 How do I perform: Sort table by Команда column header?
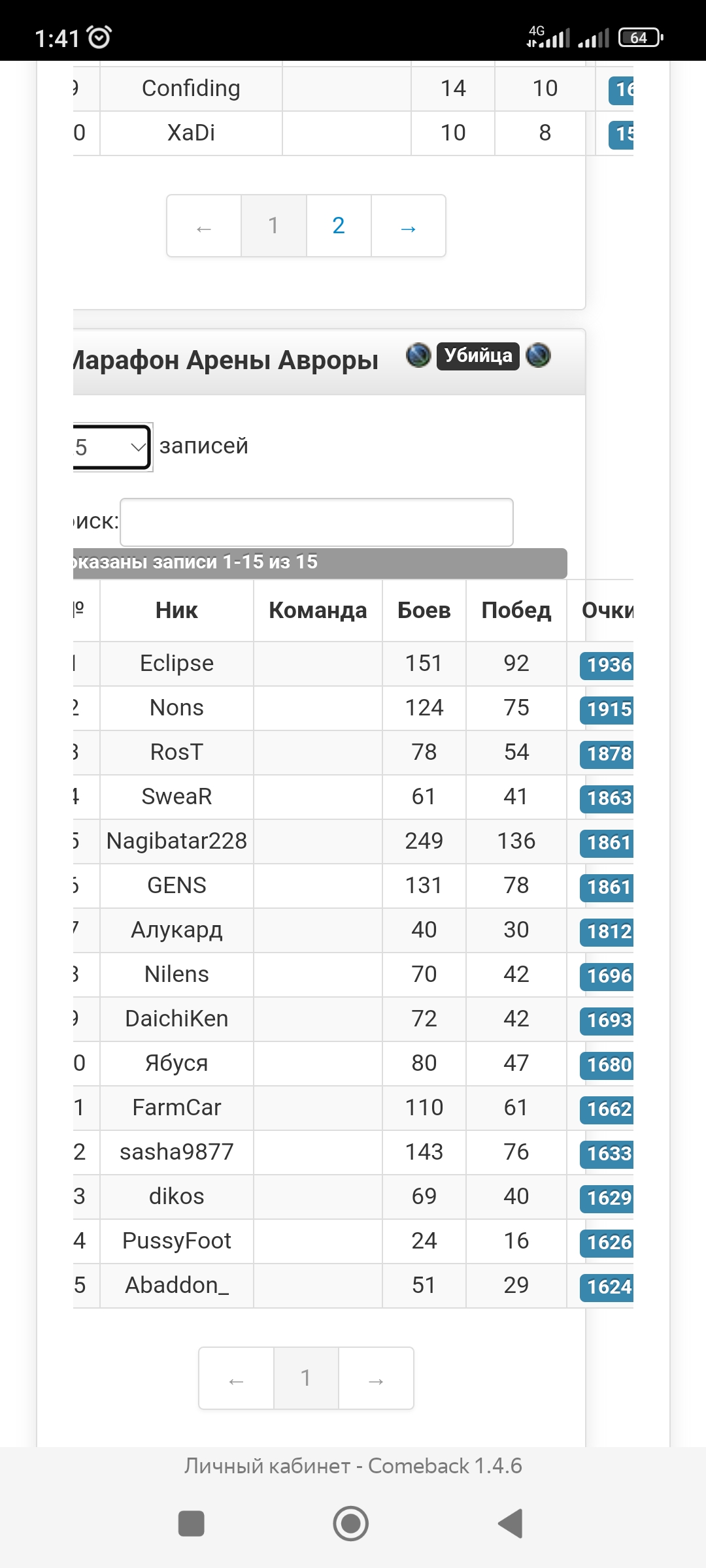point(318,610)
